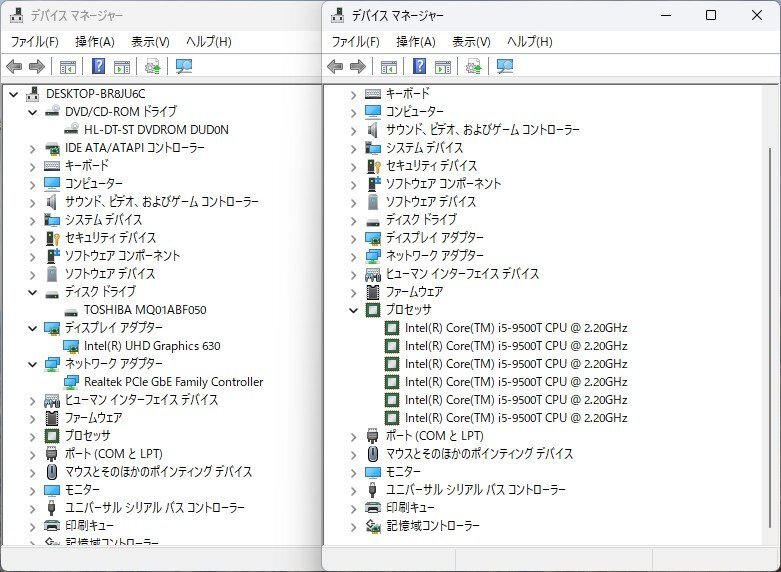781x572 pixels.
Task: Select システム デバイス in left window
Action: (x=104, y=220)
